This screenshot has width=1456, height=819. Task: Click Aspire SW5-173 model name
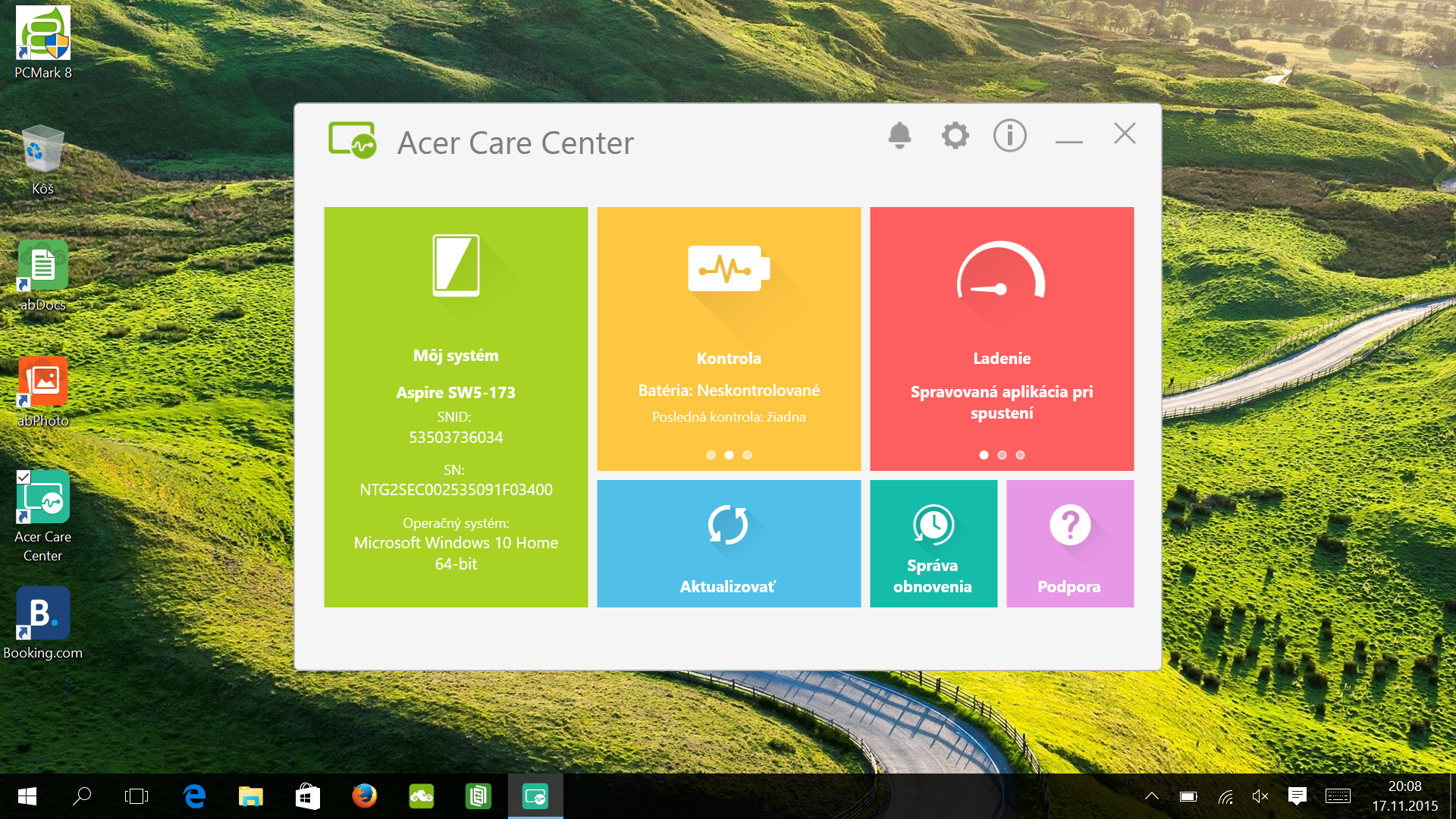456,393
